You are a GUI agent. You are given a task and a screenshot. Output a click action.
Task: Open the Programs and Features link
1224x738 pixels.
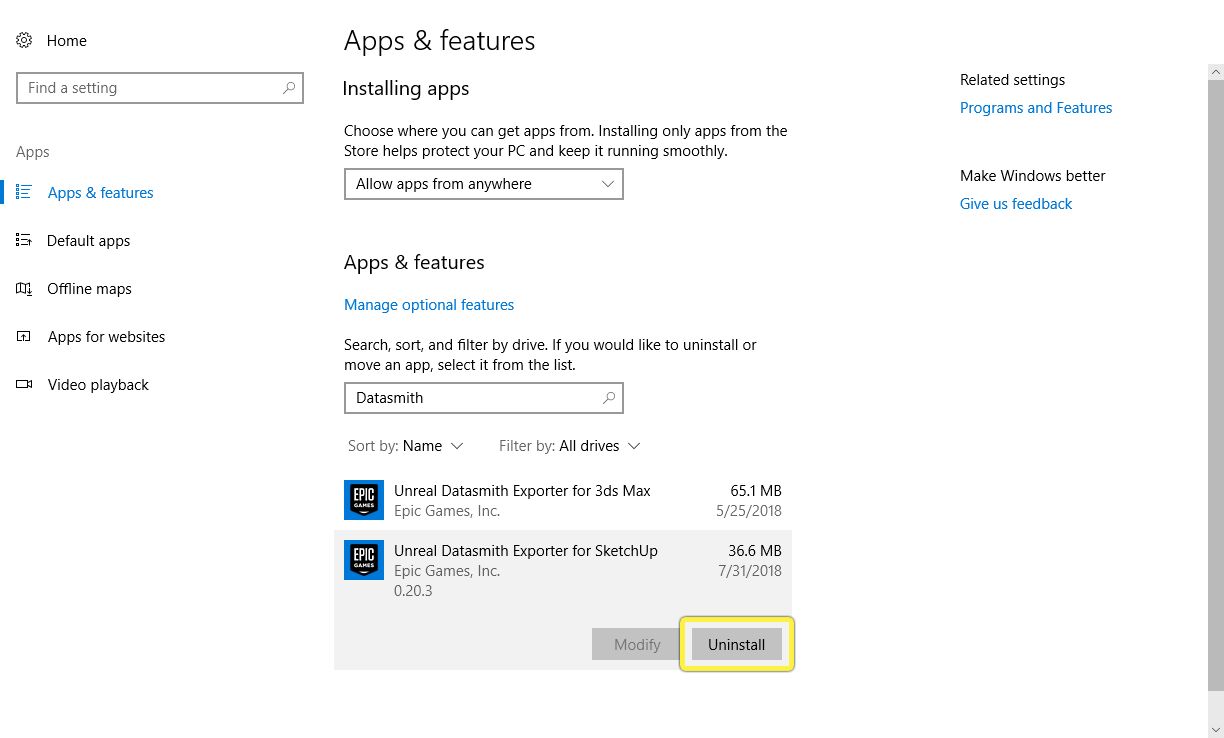(1035, 108)
